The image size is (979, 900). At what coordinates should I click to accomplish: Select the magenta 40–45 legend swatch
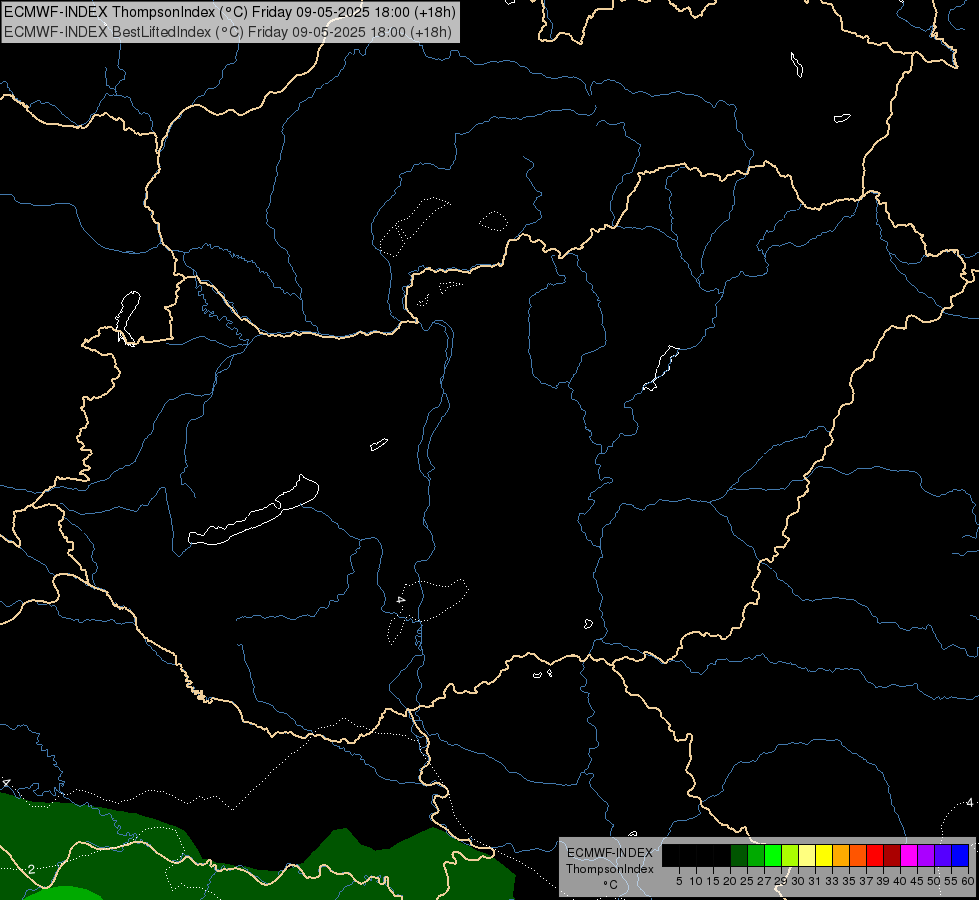pos(909,855)
